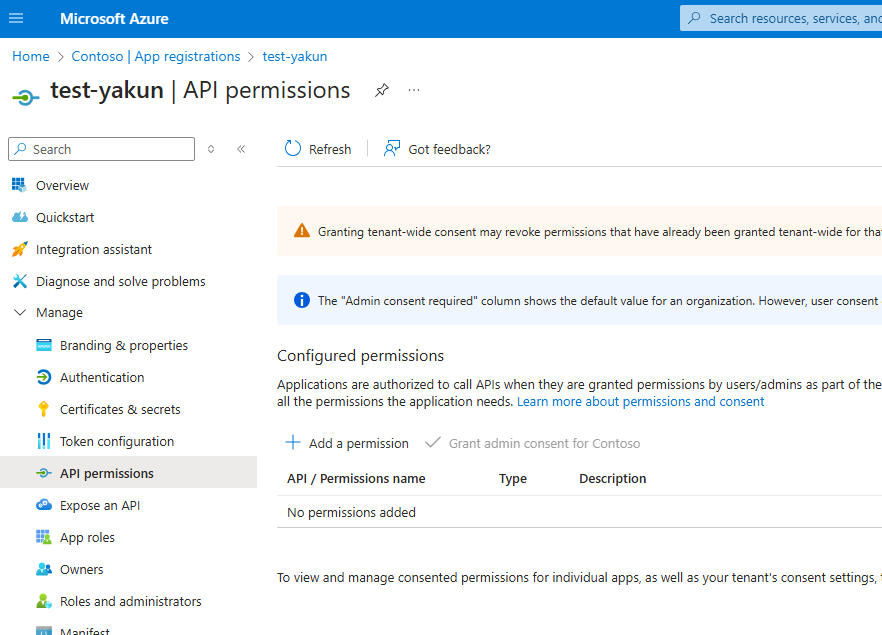This screenshot has width=882, height=635.
Task: Click the Grant admin consent checkmark icon
Action: tap(433, 443)
